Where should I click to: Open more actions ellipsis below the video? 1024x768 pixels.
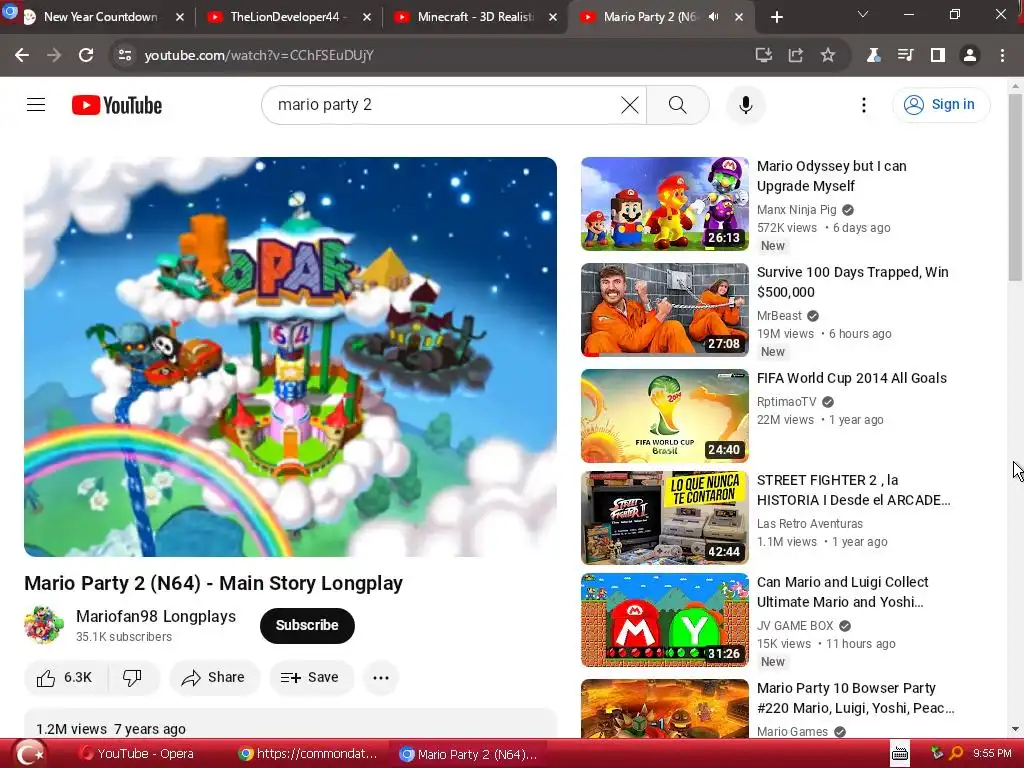(381, 678)
